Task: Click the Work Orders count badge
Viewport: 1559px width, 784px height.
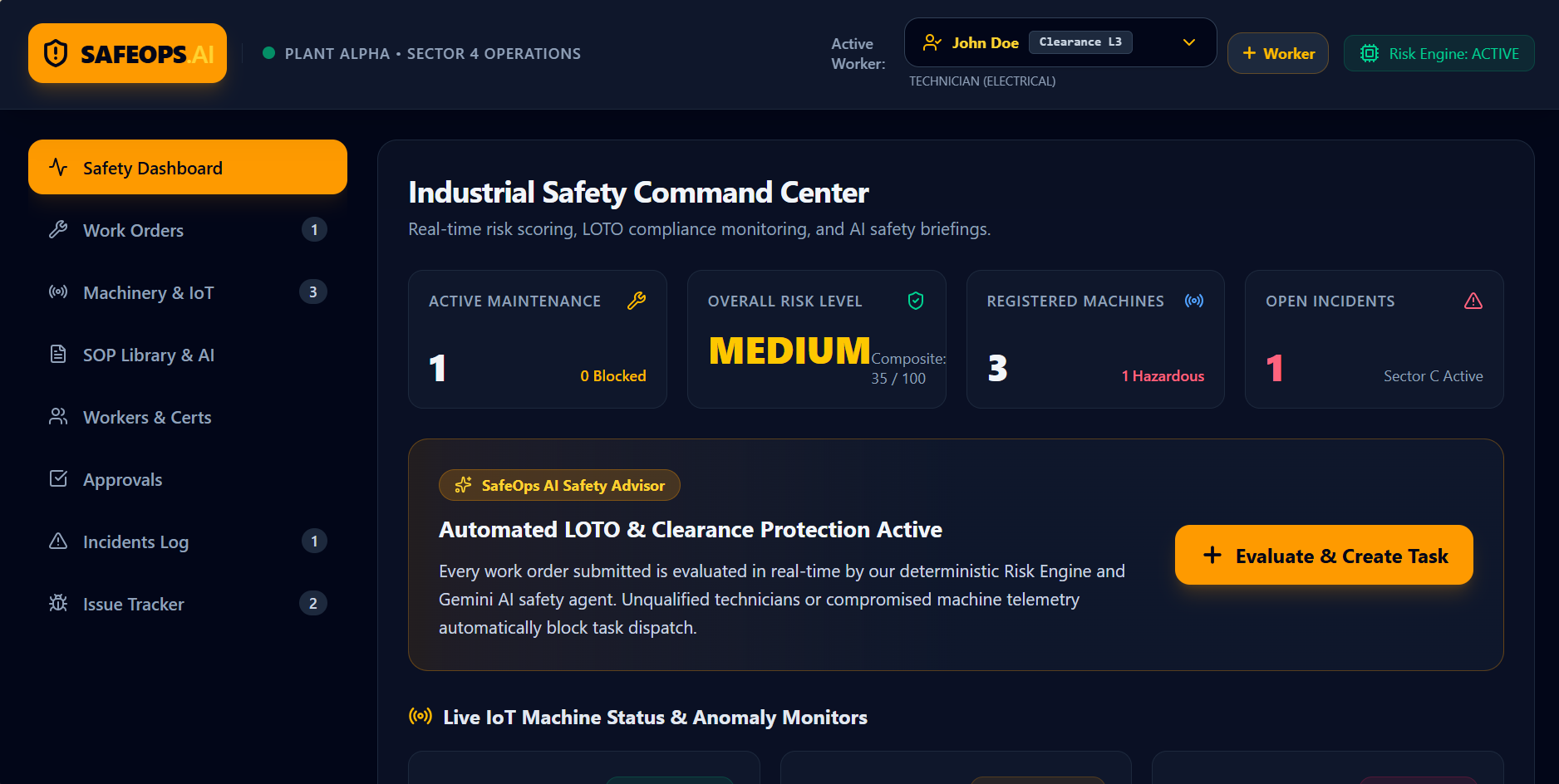Action: (x=314, y=229)
